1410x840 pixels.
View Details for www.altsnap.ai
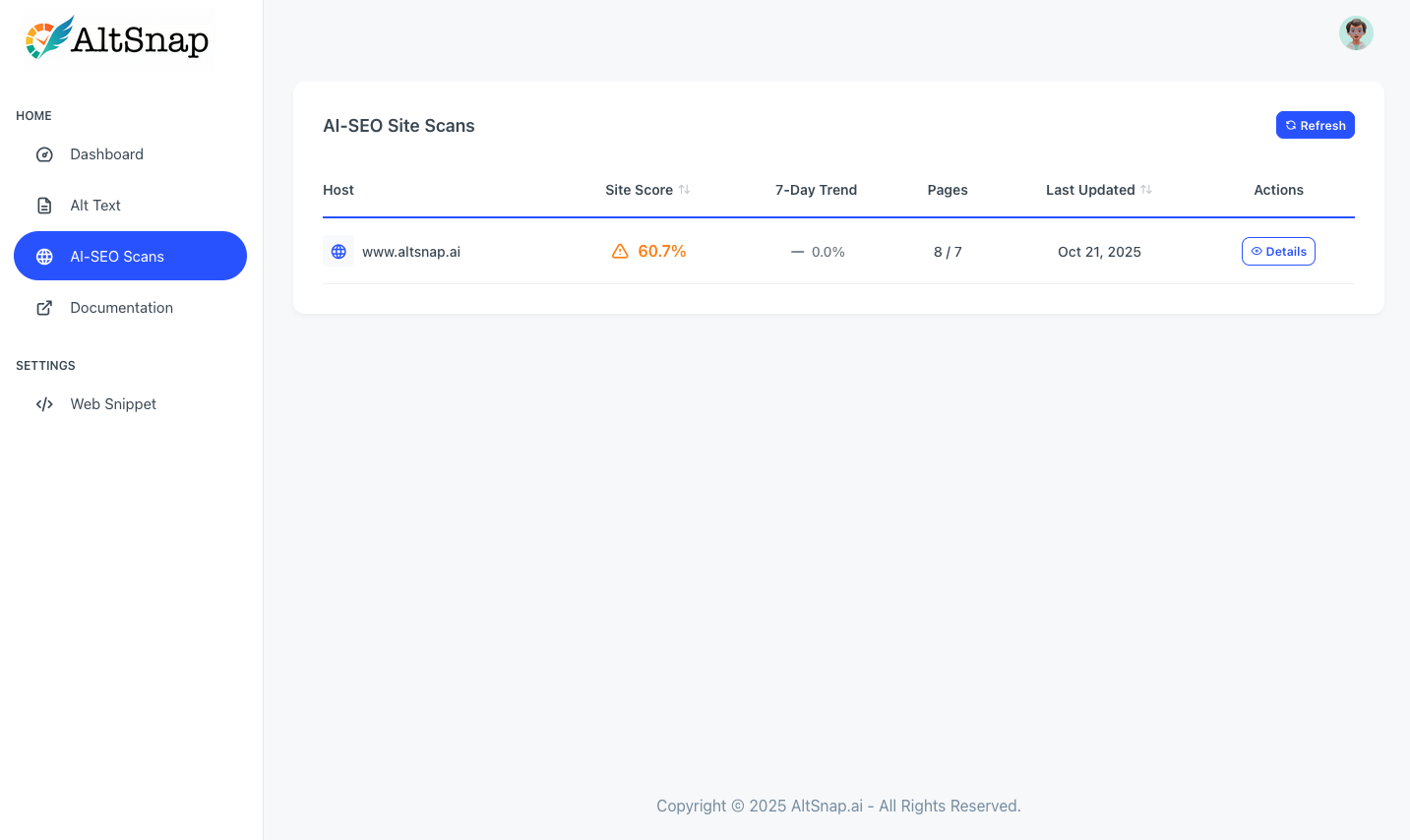pos(1278,252)
